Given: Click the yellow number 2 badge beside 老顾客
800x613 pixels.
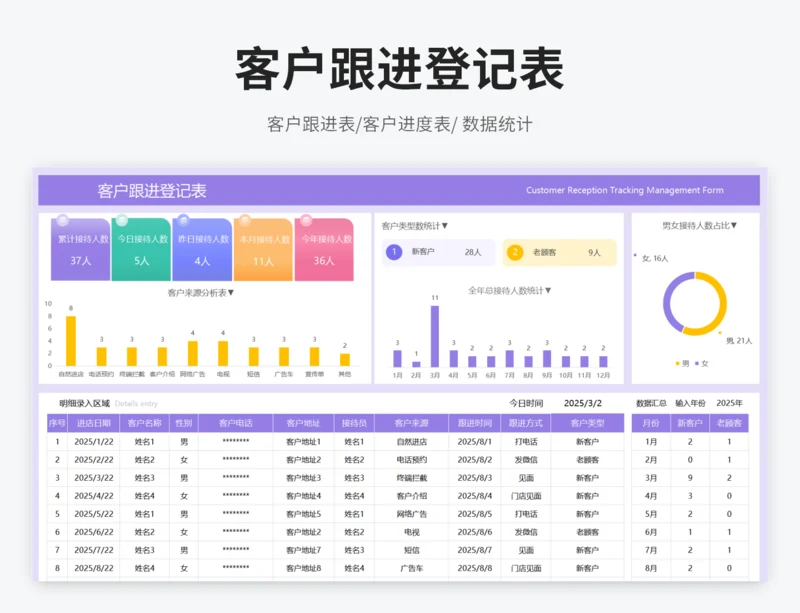Looking at the screenshot, I should click(515, 253).
